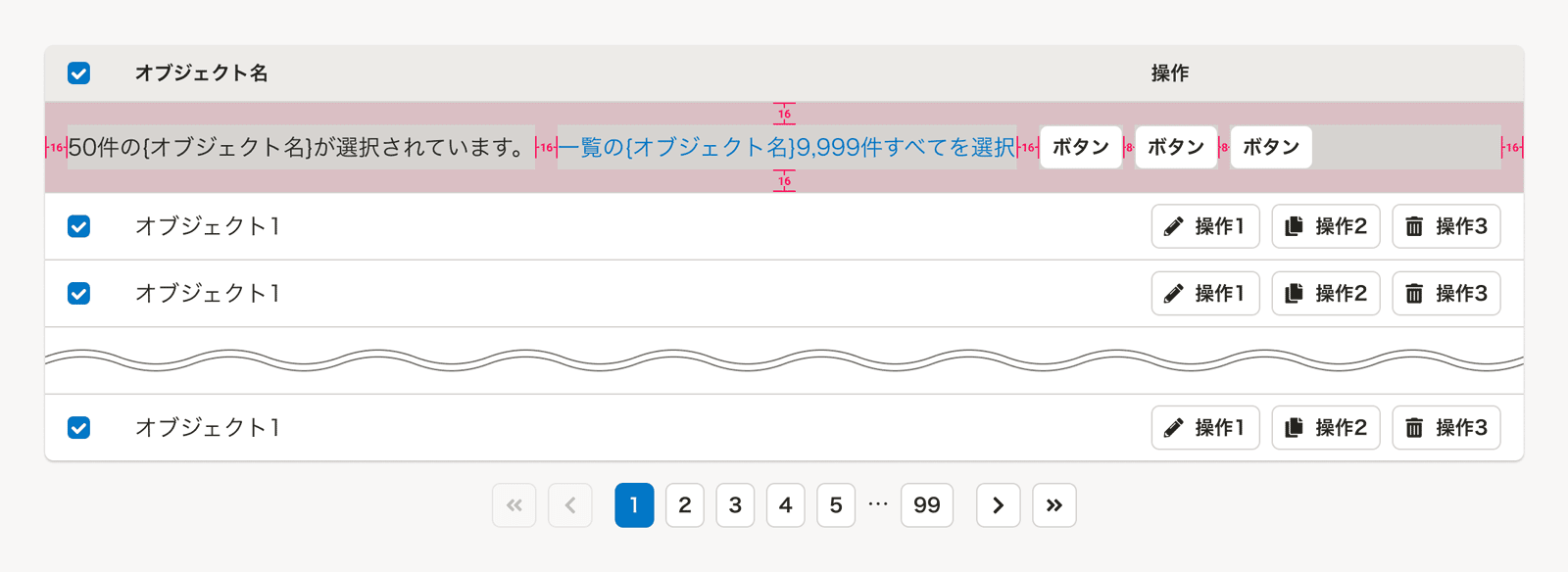Uncheck the last row's checkbox

(x=79, y=428)
